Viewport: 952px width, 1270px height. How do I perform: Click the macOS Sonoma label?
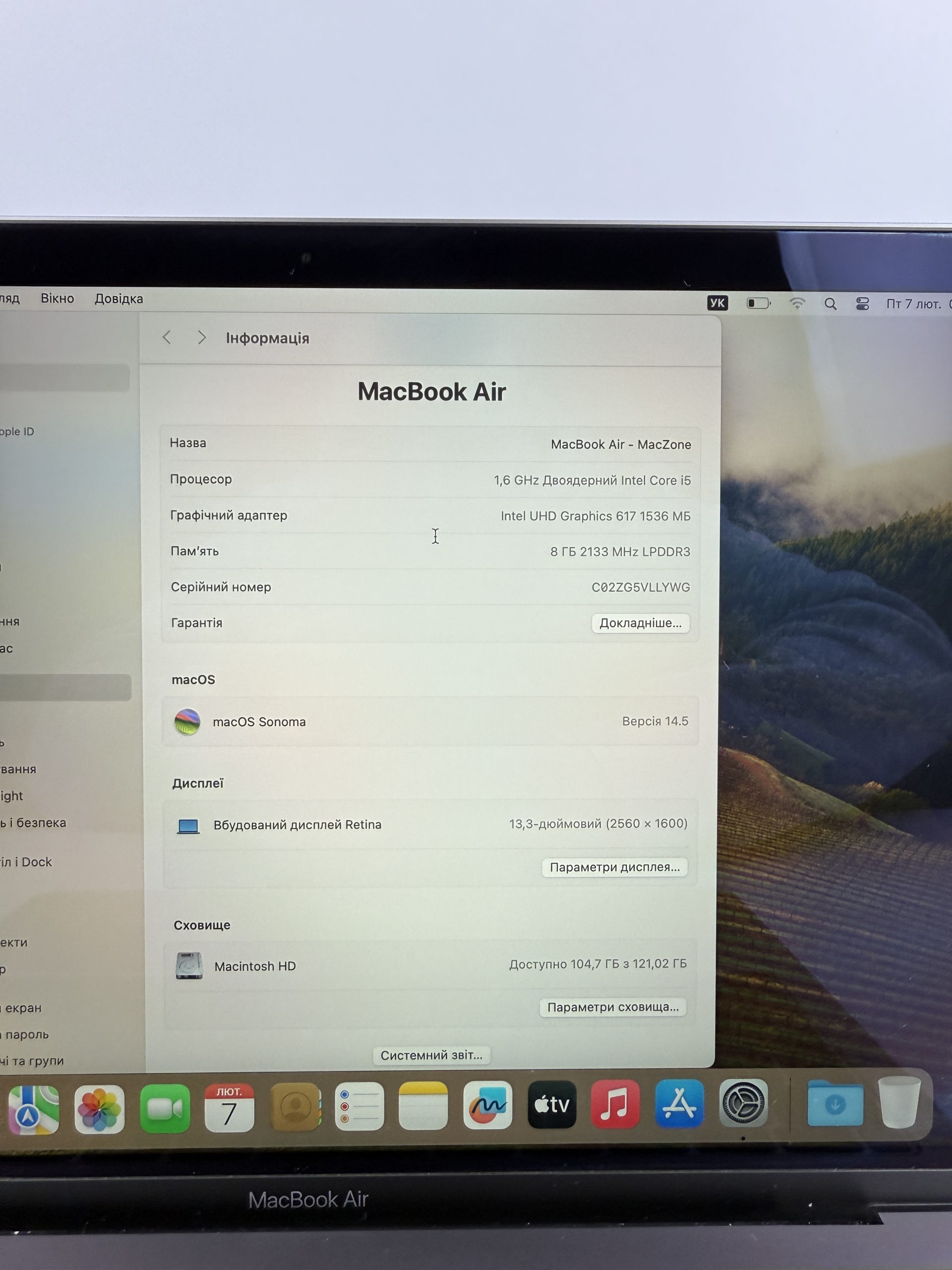pos(259,722)
